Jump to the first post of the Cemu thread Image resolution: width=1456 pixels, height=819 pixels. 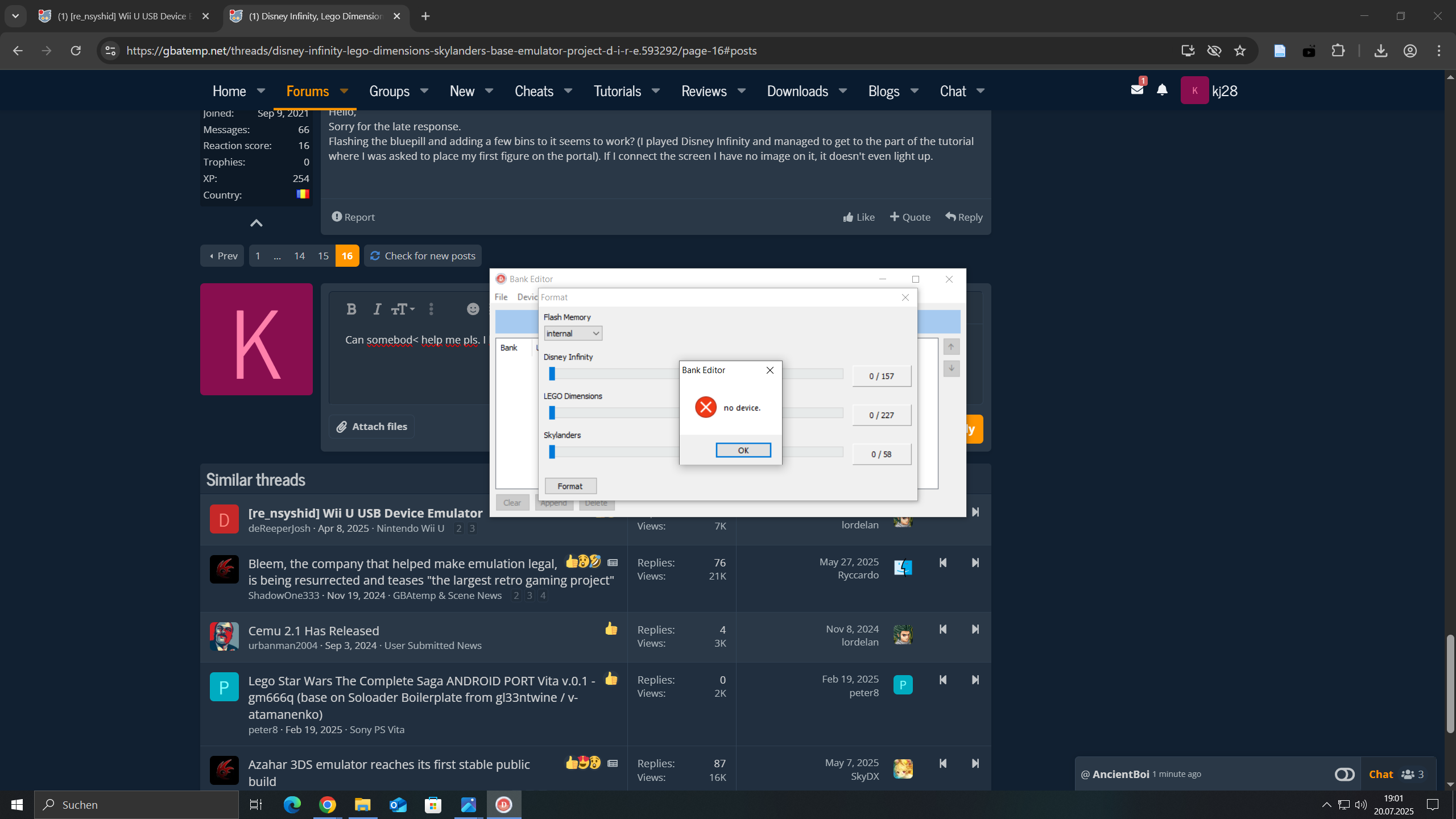tap(942, 630)
